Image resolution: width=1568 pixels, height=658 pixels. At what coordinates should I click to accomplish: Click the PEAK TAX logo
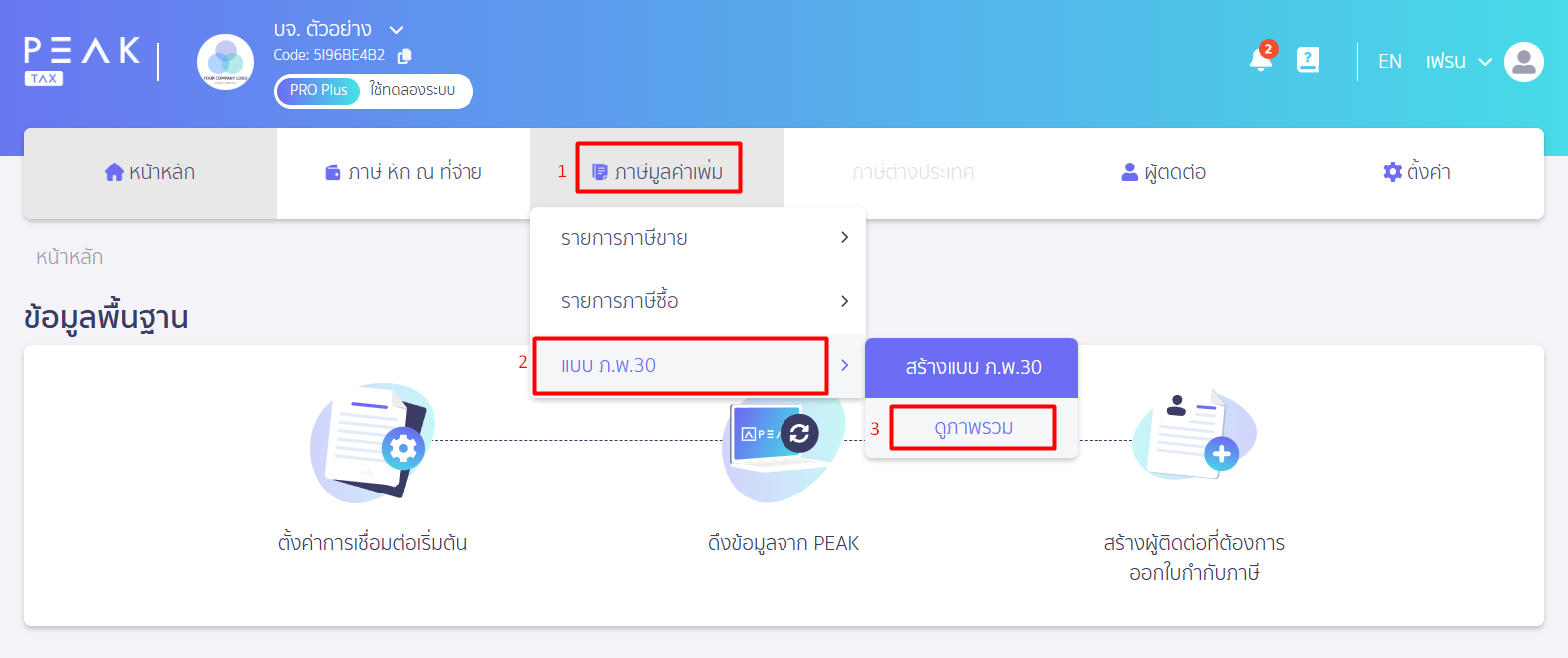(x=82, y=61)
